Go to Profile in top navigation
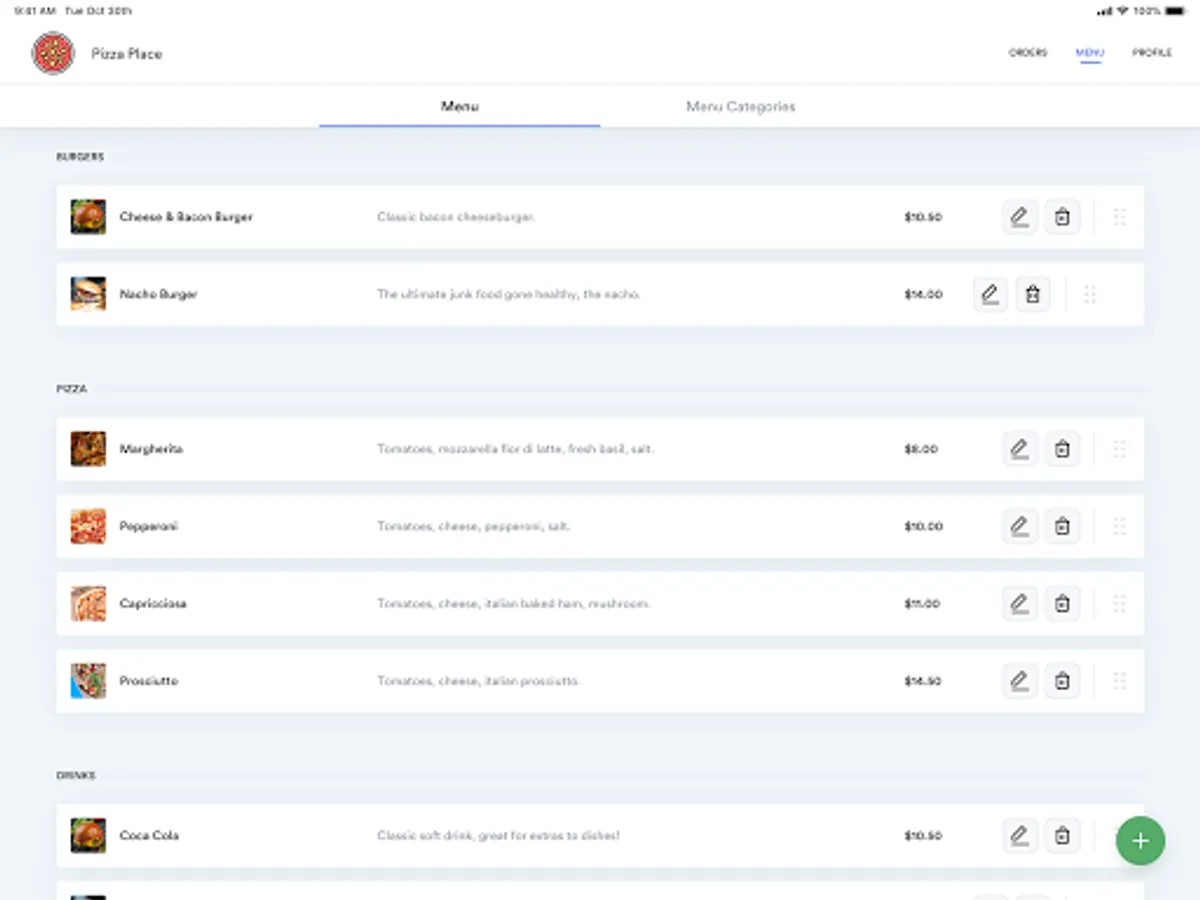This screenshot has width=1200, height=900. pyautogui.click(x=1152, y=53)
